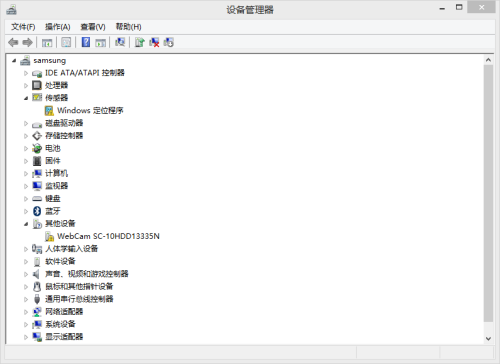Viewport: 500px width, 364px height.
Task: Select the Windows 定位程序 device icon
Action: (49, 110)
